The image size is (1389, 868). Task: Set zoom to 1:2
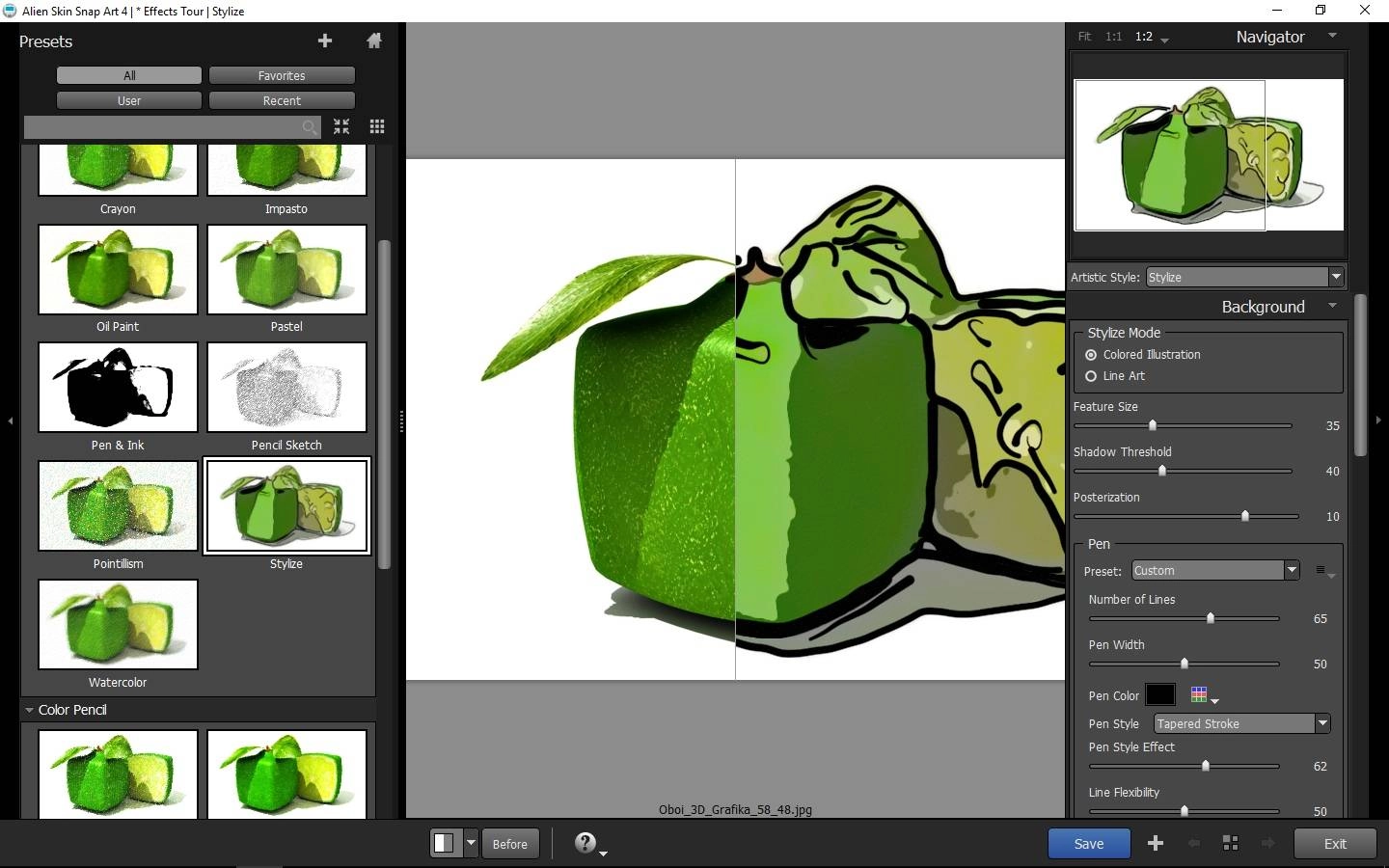click(1144, 37)
